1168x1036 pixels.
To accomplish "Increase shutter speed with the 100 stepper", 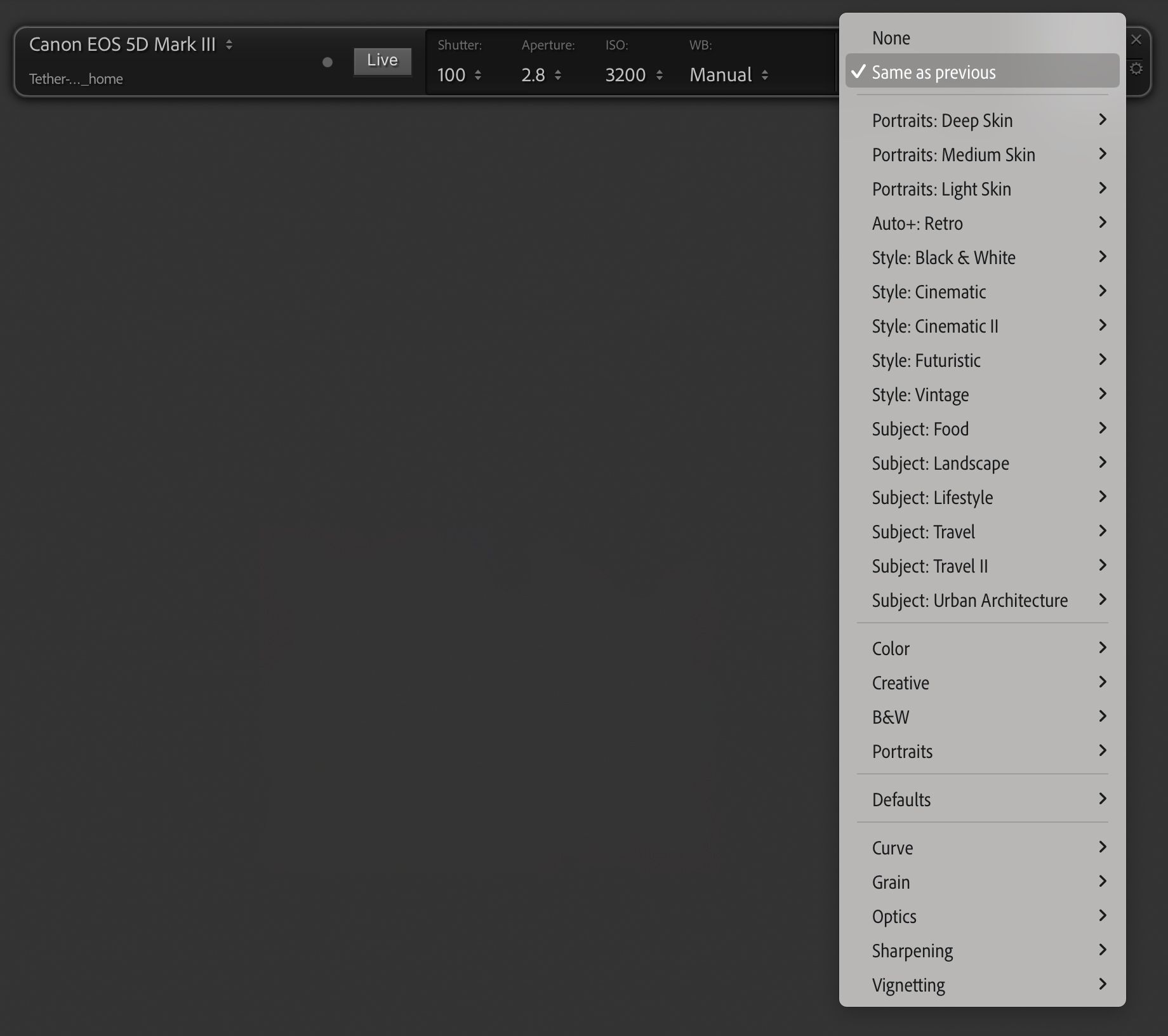I will [478, 75].
